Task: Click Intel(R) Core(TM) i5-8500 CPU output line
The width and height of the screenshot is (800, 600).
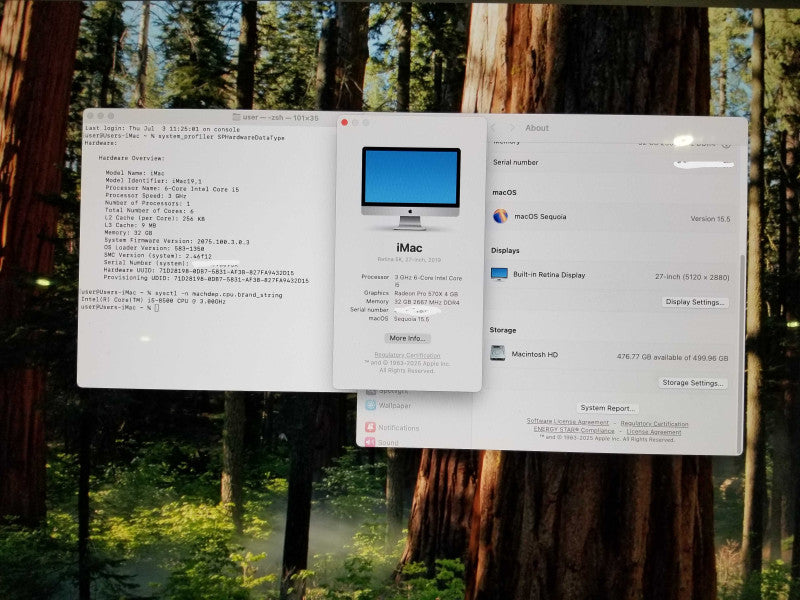Action: pos(153,301)
